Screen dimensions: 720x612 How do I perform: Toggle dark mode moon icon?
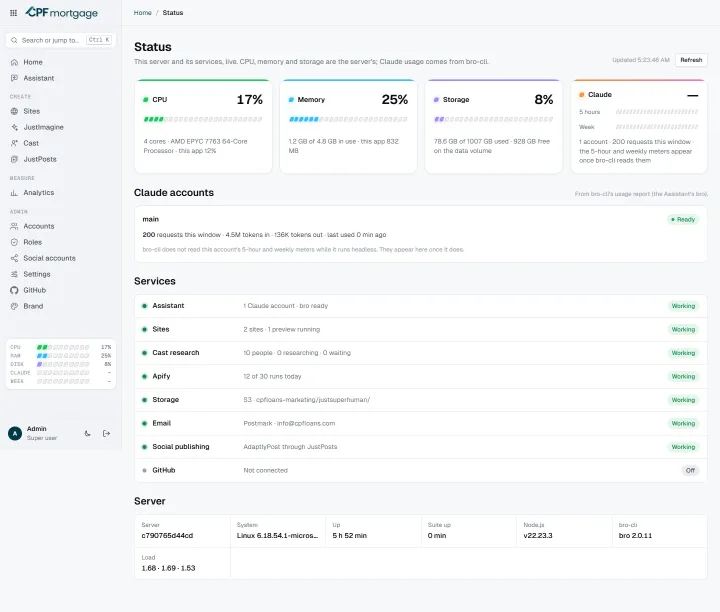88,433
